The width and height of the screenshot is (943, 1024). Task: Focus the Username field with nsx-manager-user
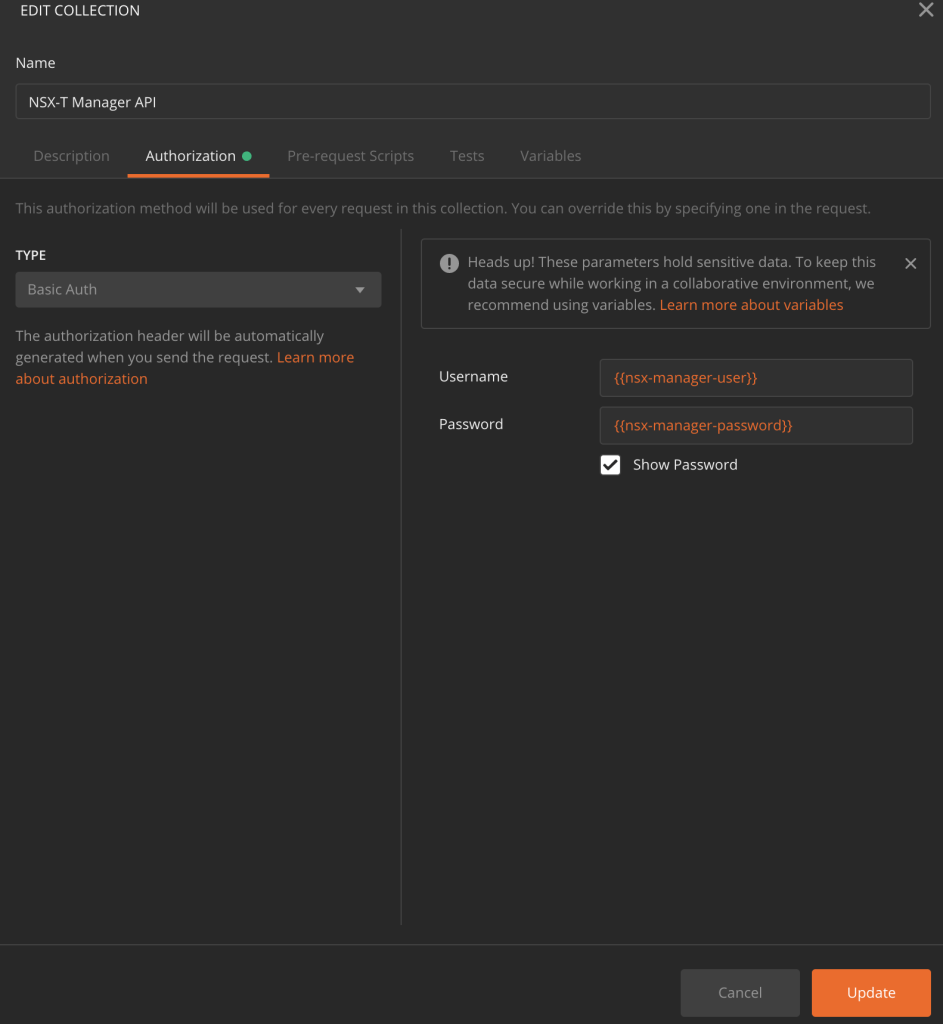pyautogui.click(x=755, y=378)
